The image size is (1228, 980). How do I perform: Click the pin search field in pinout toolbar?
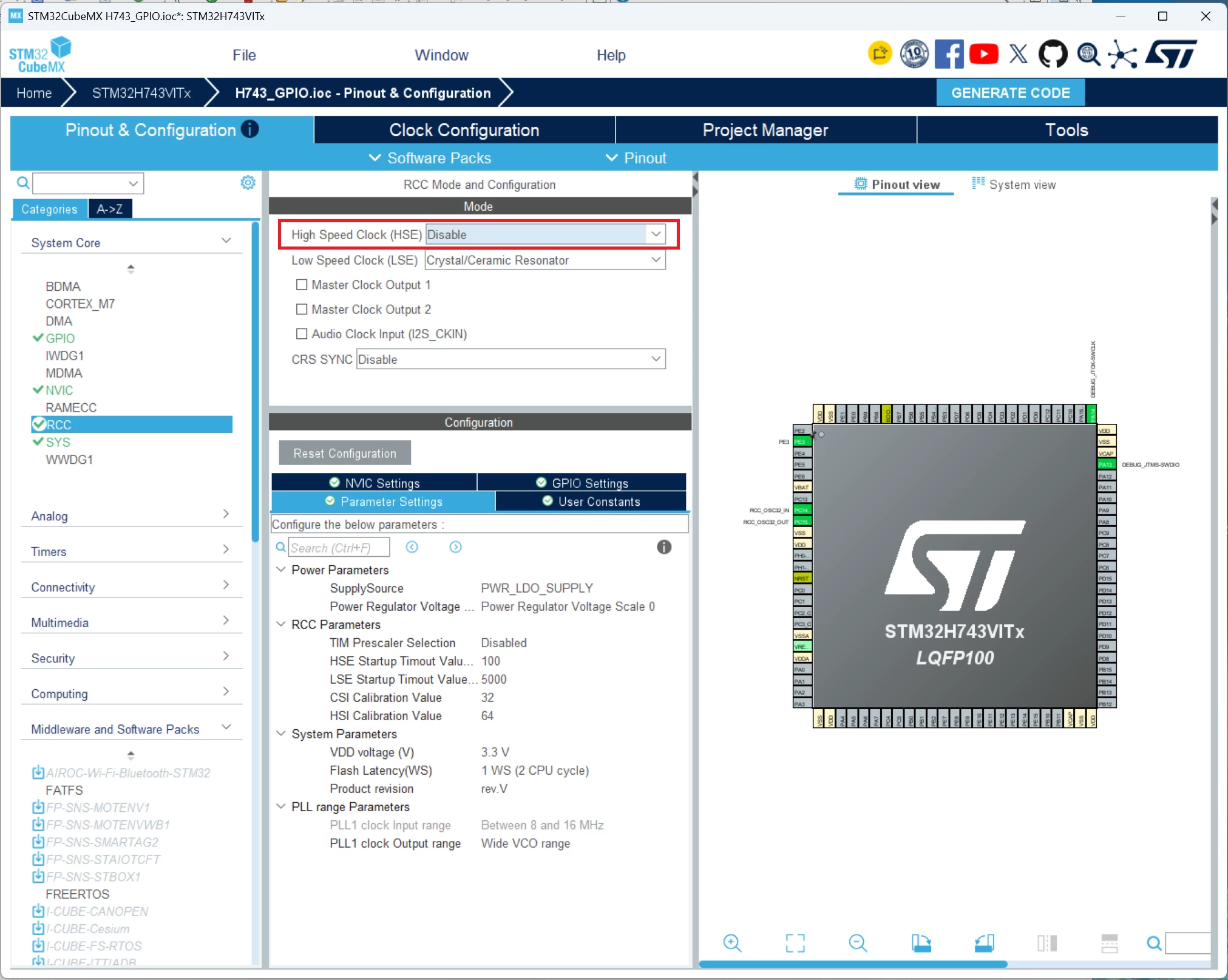[1188, 943]
